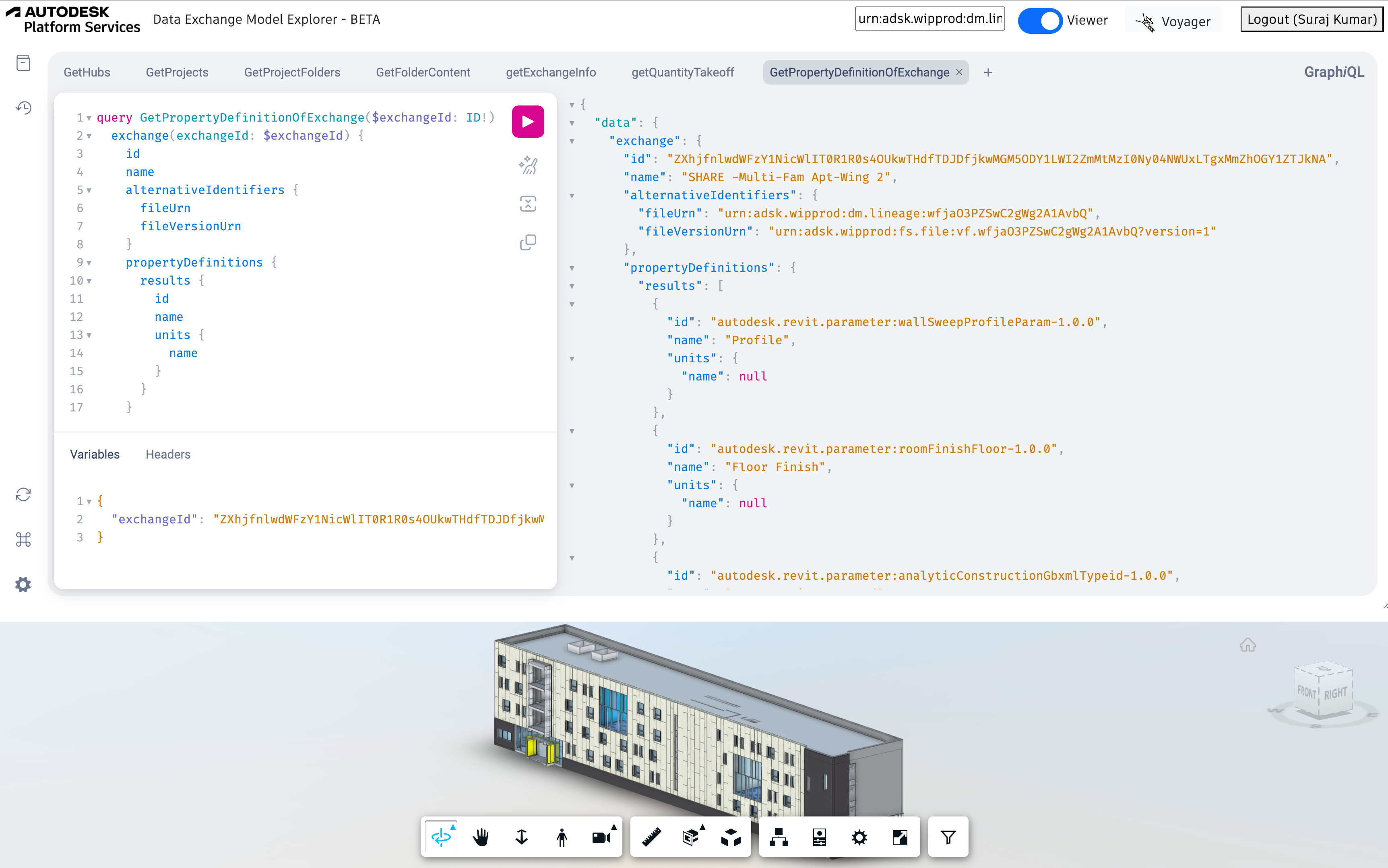Open GraphiQL settings gear in sidebar

23,585
